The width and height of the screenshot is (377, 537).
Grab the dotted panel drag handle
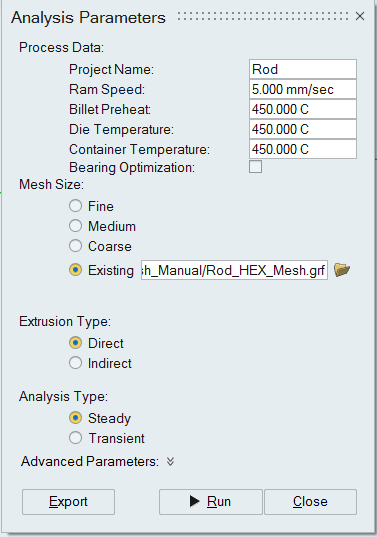coord(263,16)
